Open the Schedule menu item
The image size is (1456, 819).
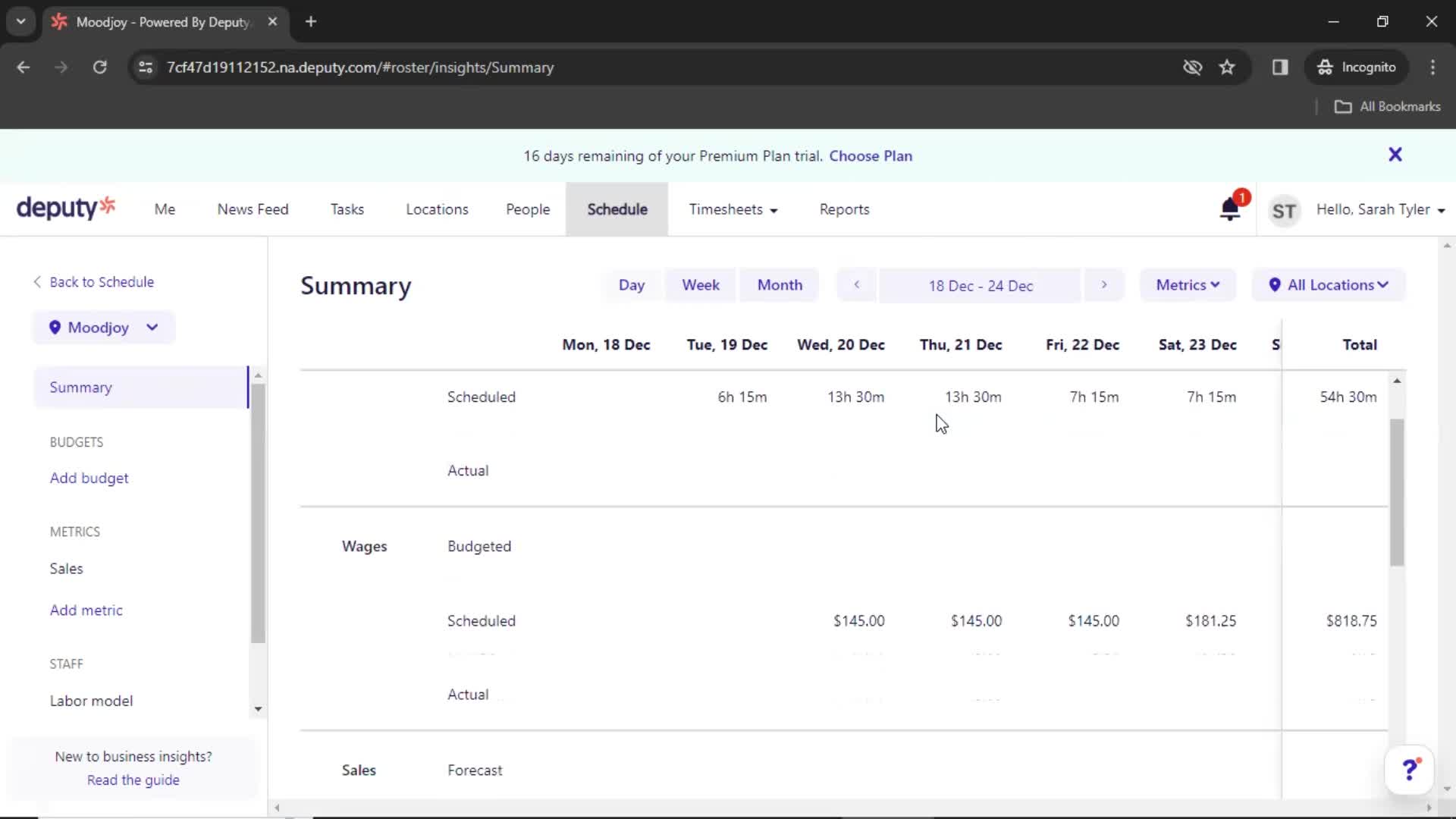(x=617, y=209)
